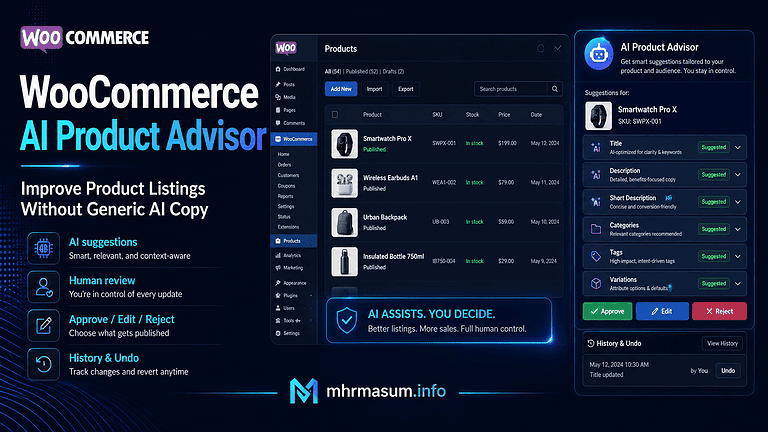Image resolution: width=768 pixels, height=432 pixels.
Task: Expand the Tags suggestion row
Action: pos(738,256)
